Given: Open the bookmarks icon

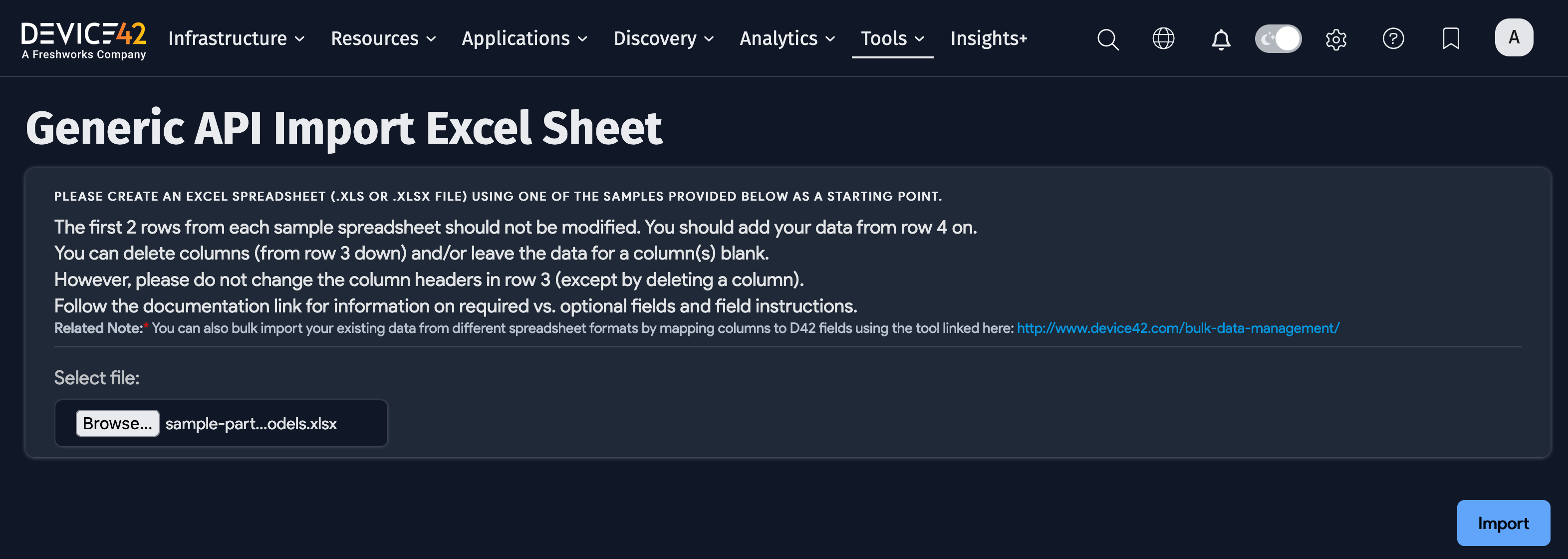Looking at the screenshot, I should 1451,38.
